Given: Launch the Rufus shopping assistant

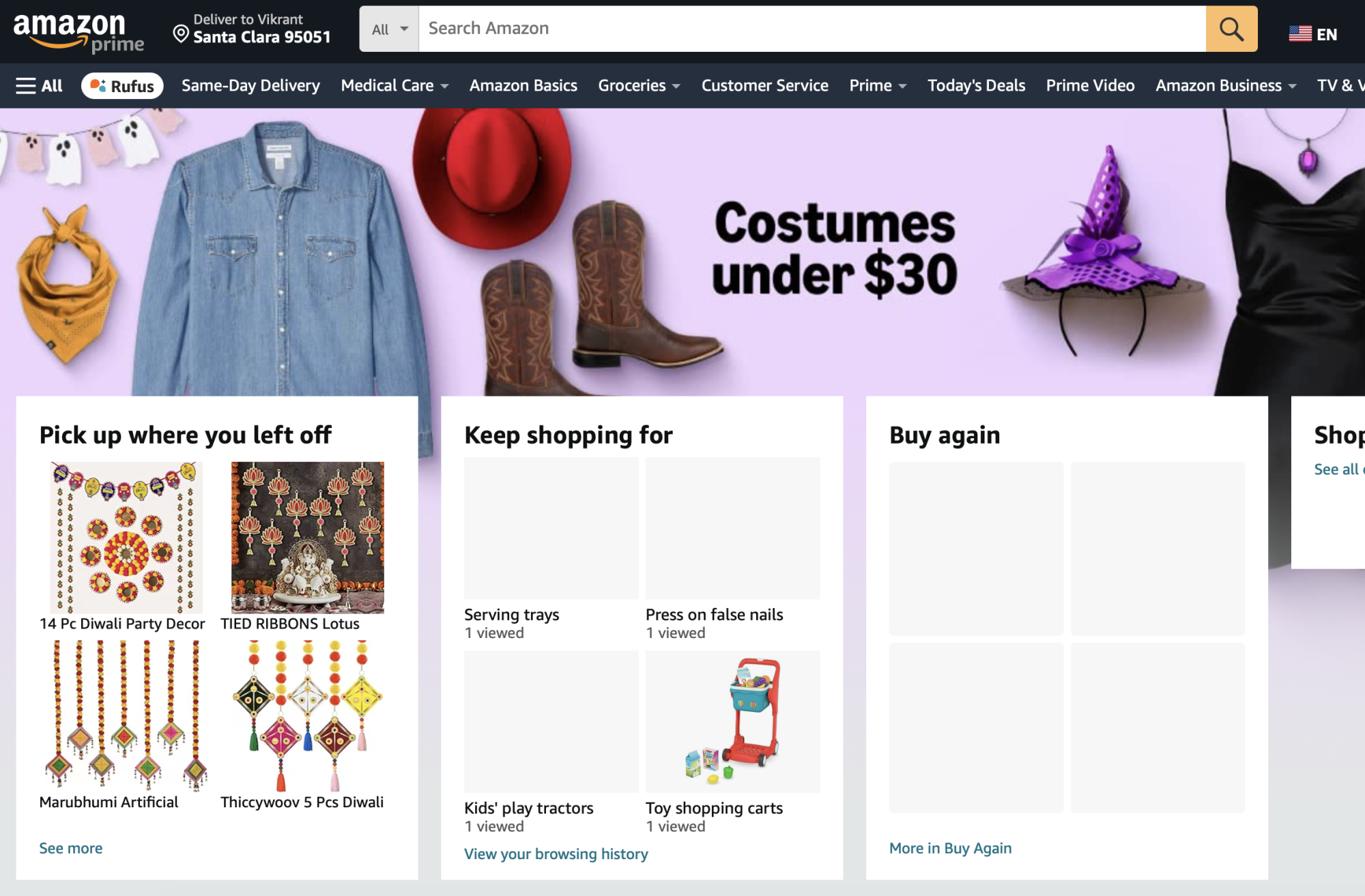Looking at the screenshot, I should click(x=122, y=85).
